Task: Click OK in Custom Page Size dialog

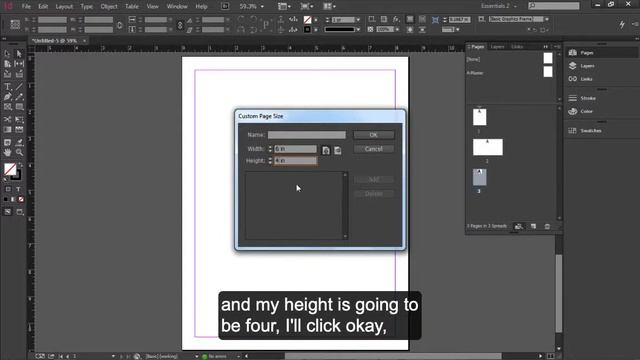Action: tap(373, 135)
